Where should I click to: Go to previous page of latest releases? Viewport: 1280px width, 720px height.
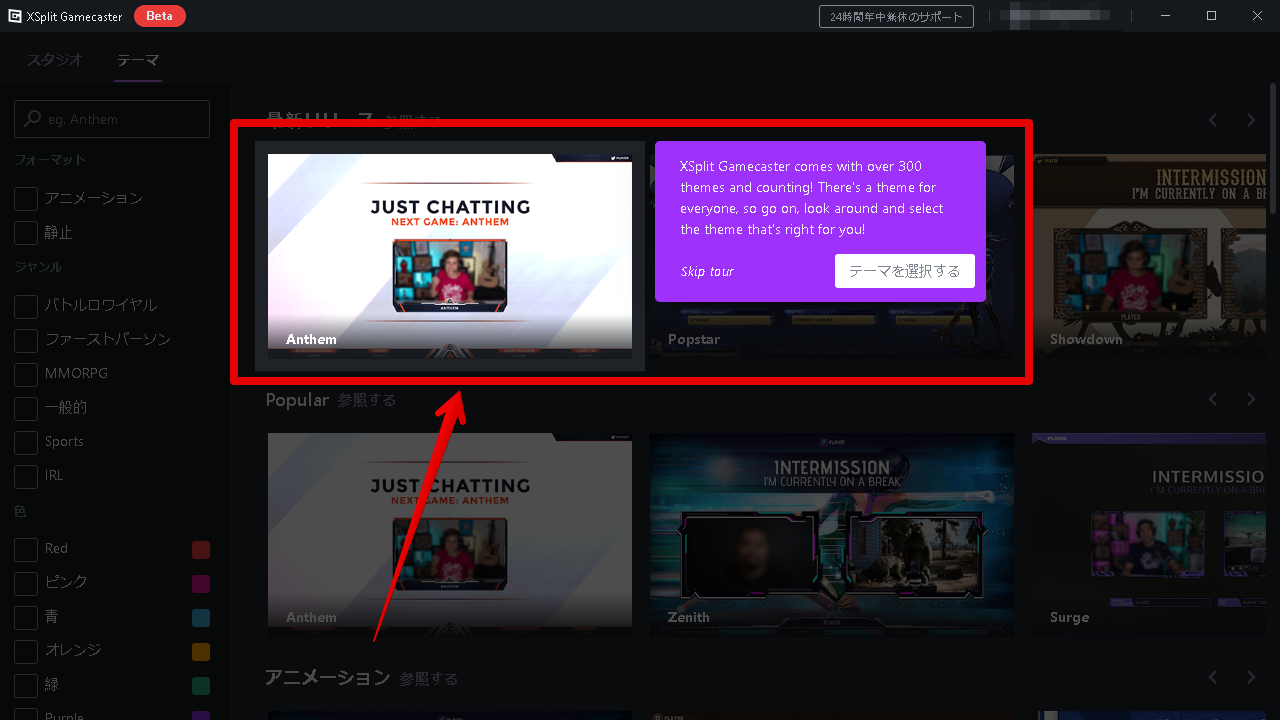pos(1213,120)
